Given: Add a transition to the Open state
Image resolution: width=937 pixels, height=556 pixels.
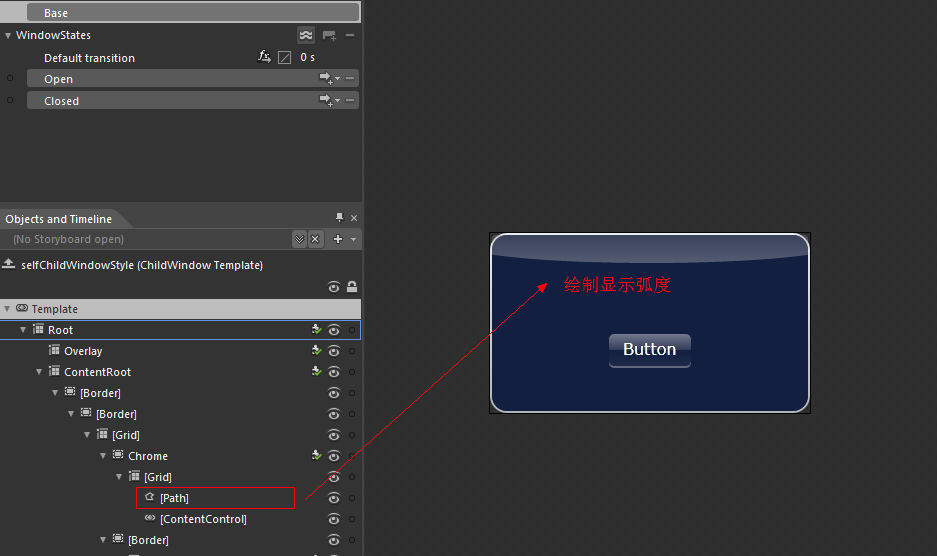Looking at the screenshot, I should tap(327, 78).
